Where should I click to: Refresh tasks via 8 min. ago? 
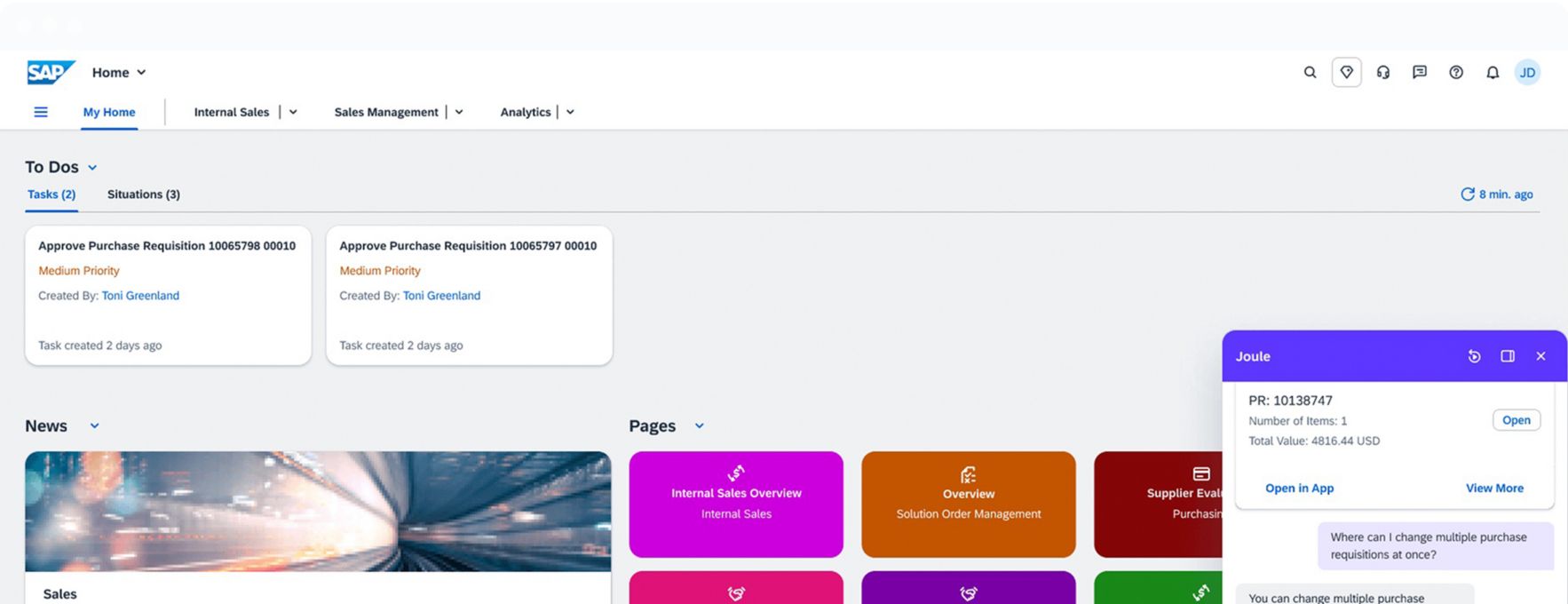tap(1497, 195)
